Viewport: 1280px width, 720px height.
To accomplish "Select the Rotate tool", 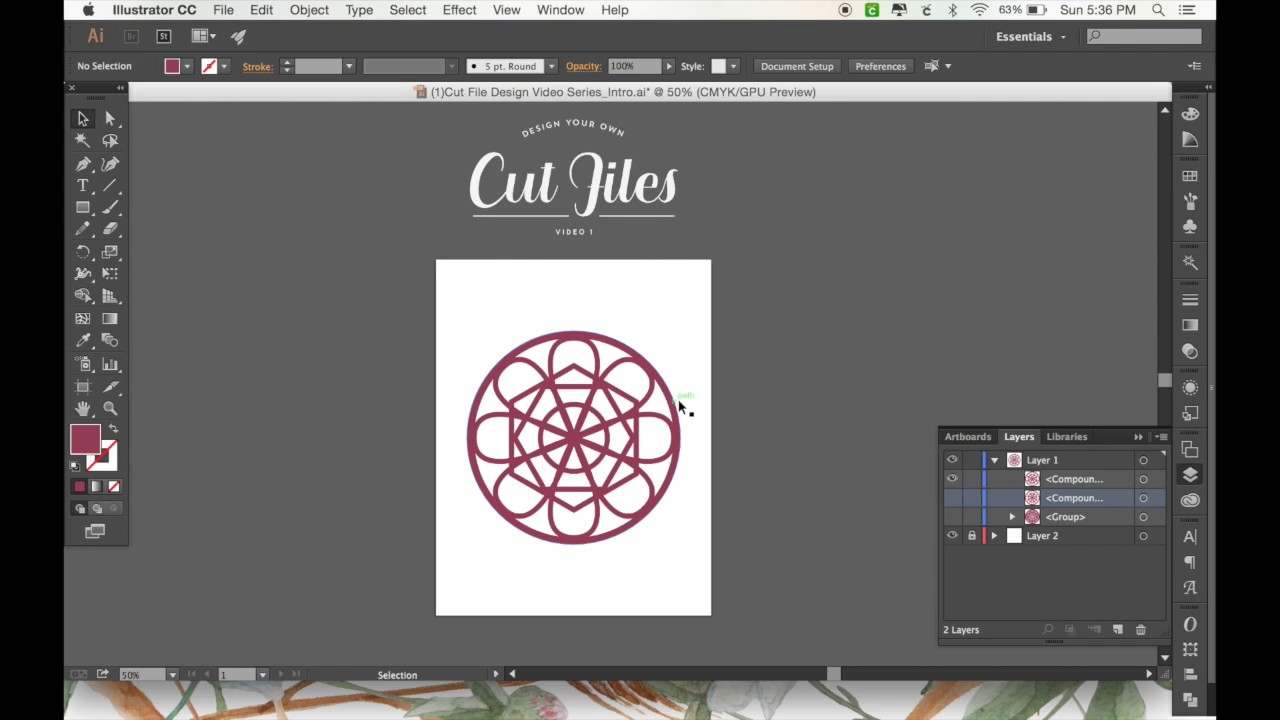I will point(83,252).
